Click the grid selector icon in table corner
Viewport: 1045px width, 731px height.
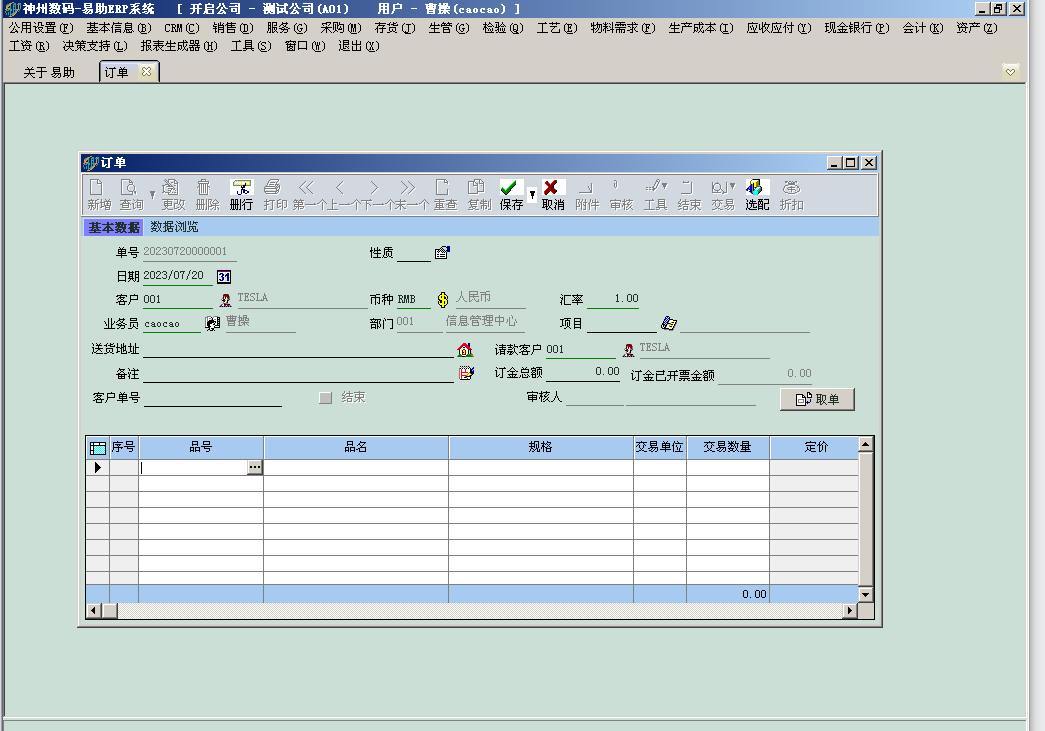coord(98,448)
